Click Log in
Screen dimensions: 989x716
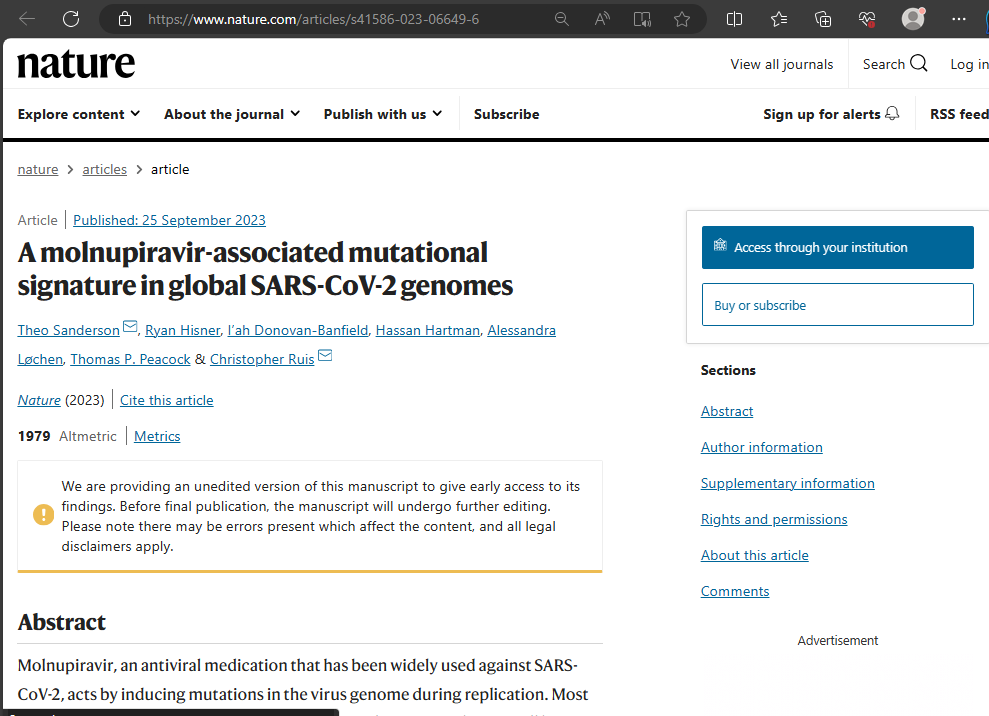pyautogui.click(x=969, y=64)
